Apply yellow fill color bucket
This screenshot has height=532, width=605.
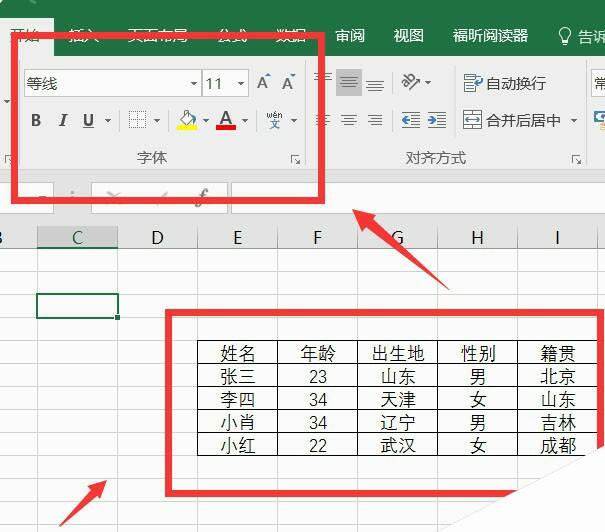pyautogui.click(x=187, y=120)
